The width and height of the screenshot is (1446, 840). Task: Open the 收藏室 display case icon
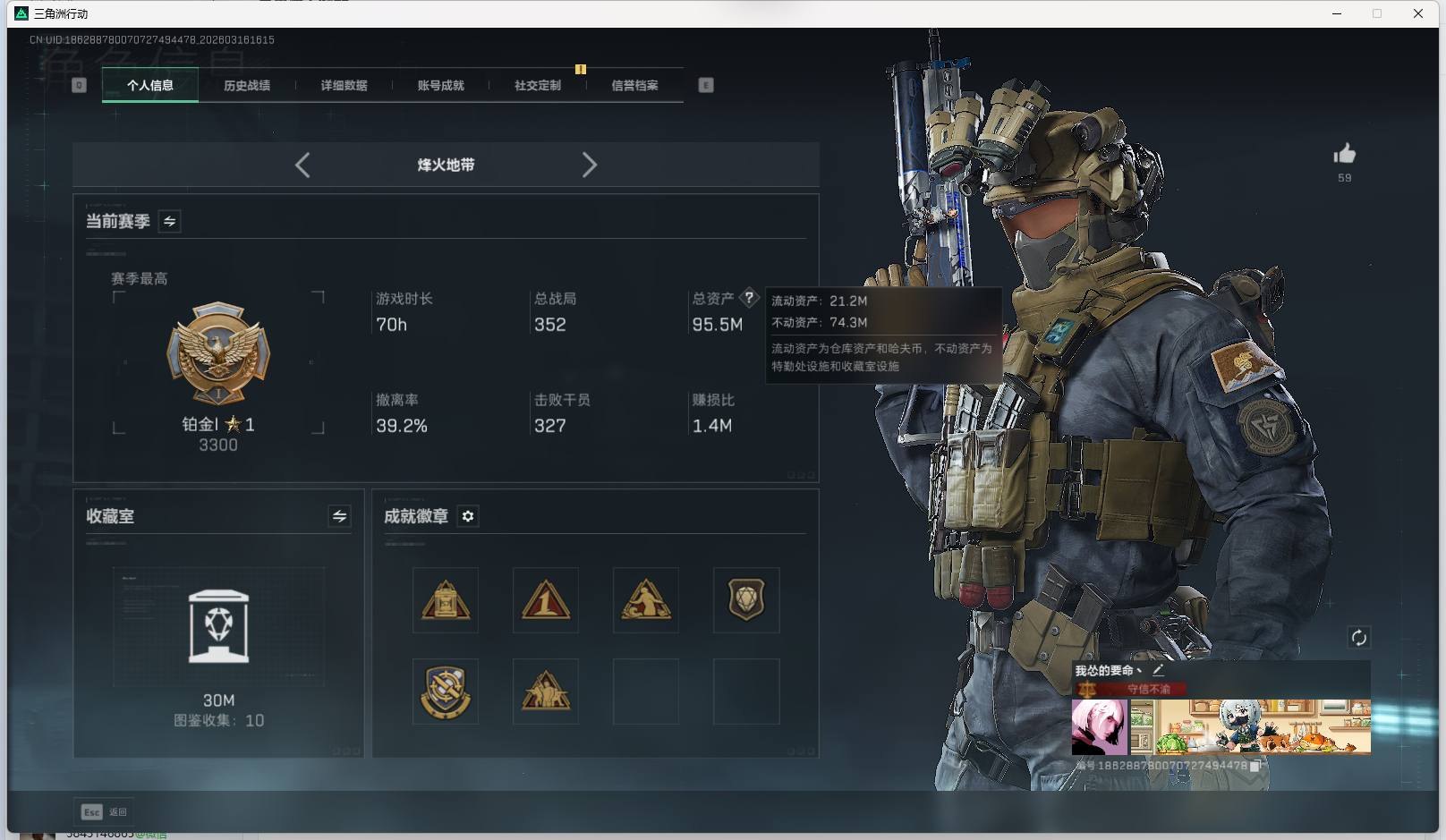(219, 626)
